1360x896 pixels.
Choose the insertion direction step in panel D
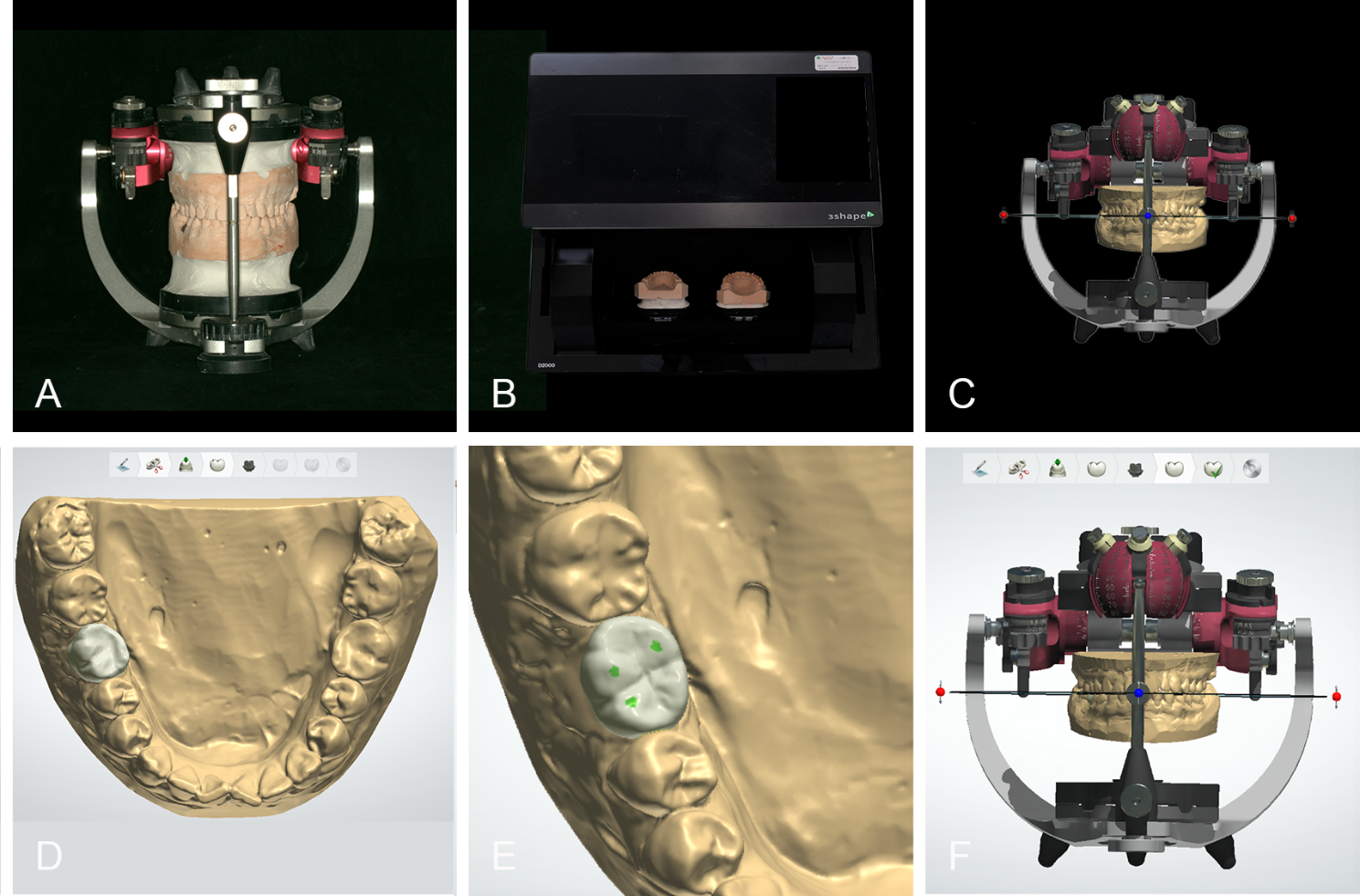[186, 465]
